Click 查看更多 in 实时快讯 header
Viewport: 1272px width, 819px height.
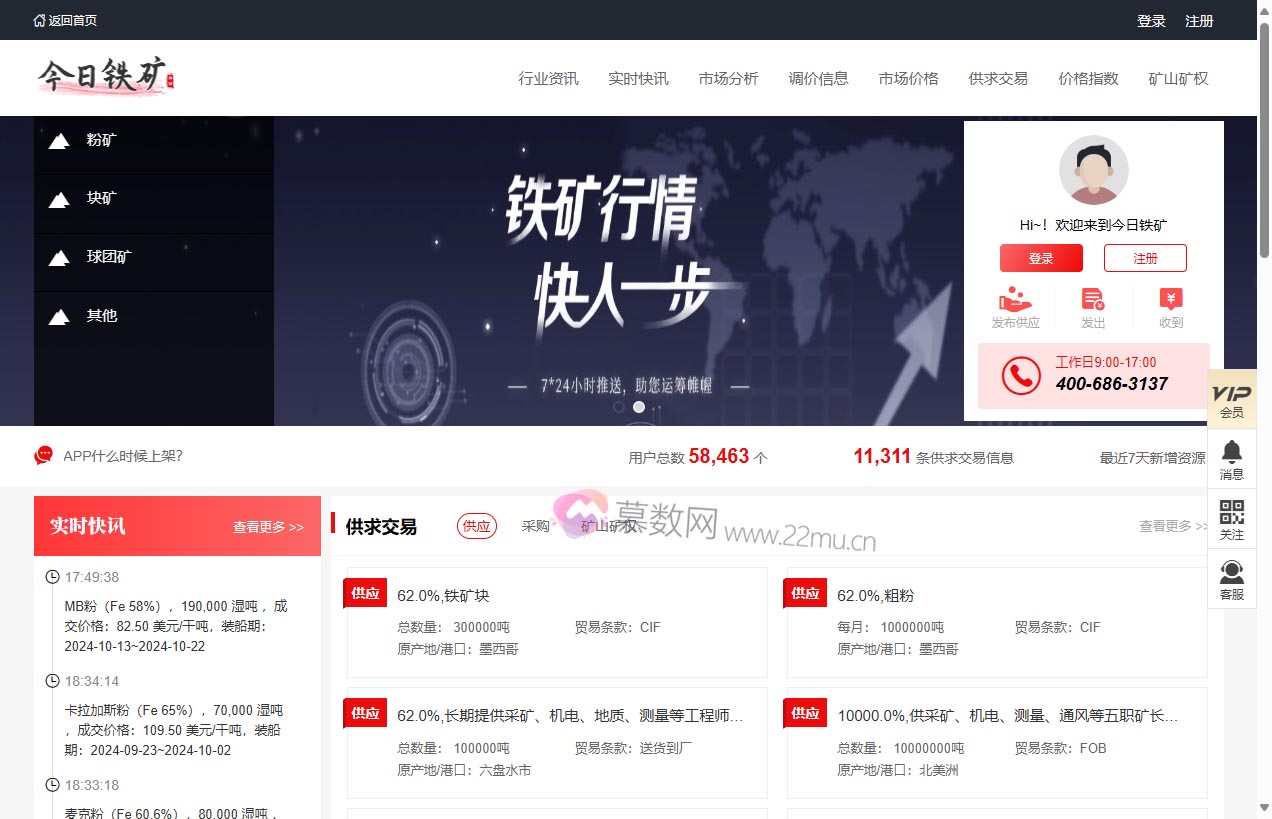click(x=268, y=527)
